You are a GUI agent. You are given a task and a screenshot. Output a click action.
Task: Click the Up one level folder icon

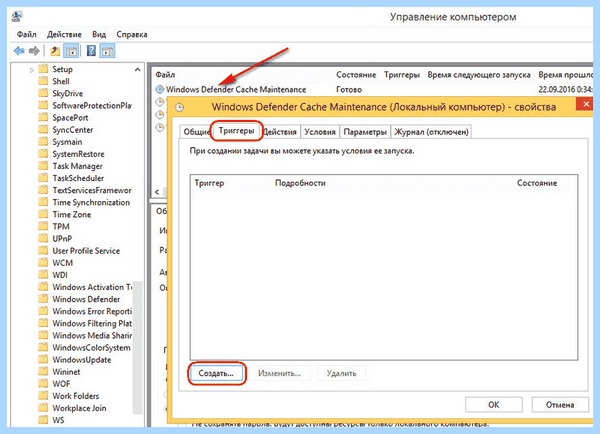click(x=55, y=51)
